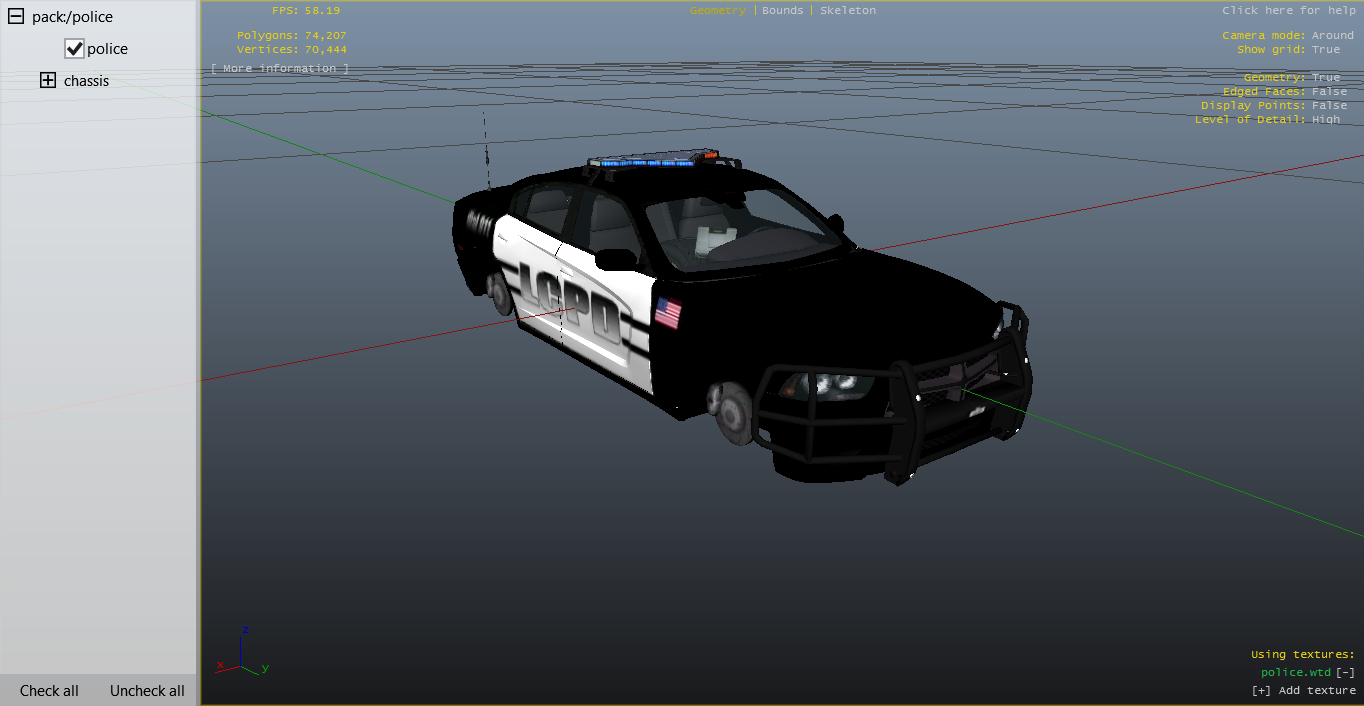Open the More information panel
This screenshot has height=706, width=1364.
pyautogui.click(x=280, y=69)
